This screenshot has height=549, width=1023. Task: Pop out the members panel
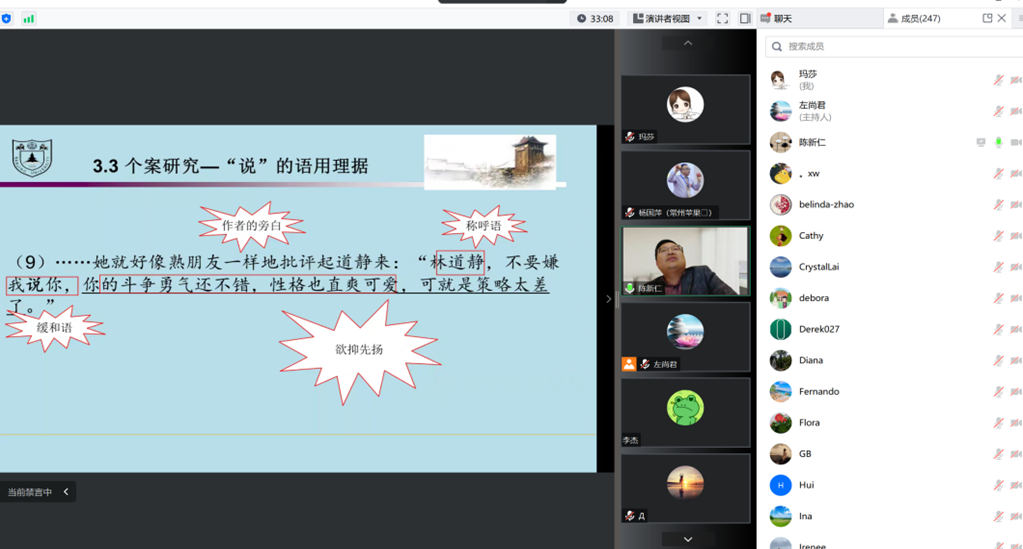point(987,18)
